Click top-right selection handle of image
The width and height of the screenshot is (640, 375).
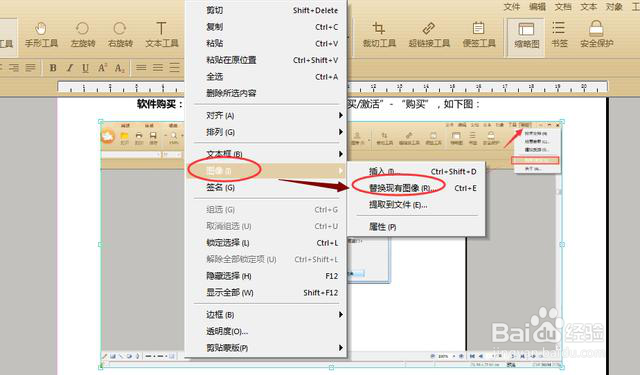562,122
